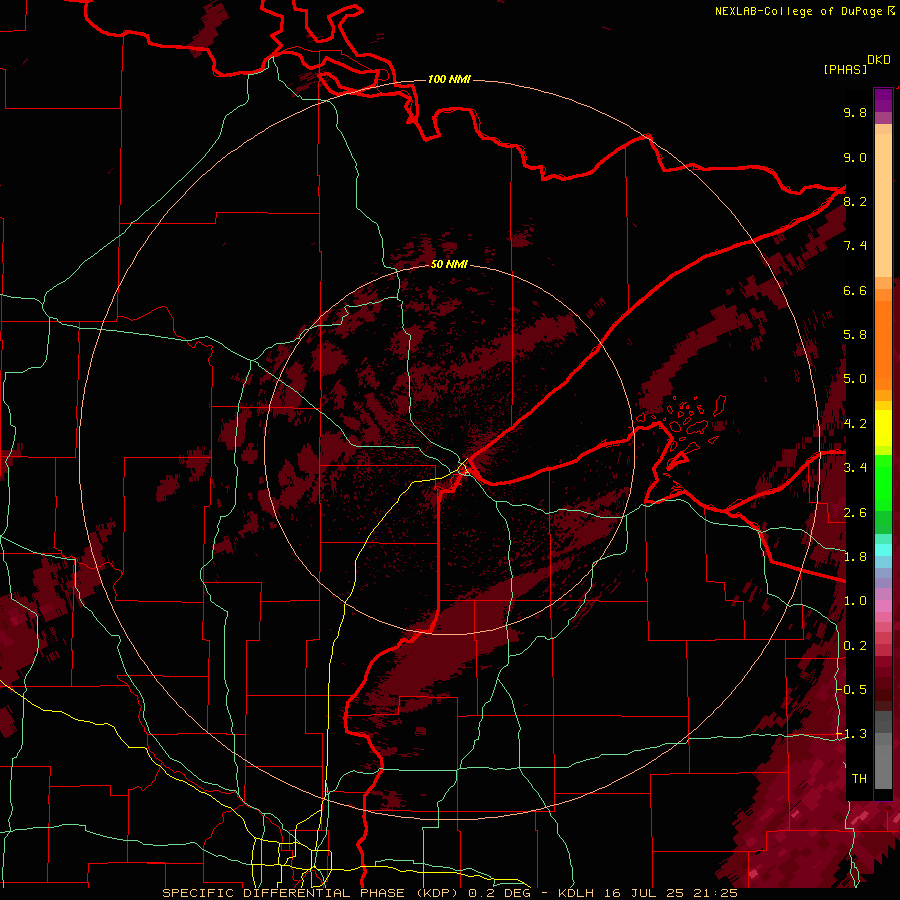Click the 1.0 value on the legend

tap(855, 601)
